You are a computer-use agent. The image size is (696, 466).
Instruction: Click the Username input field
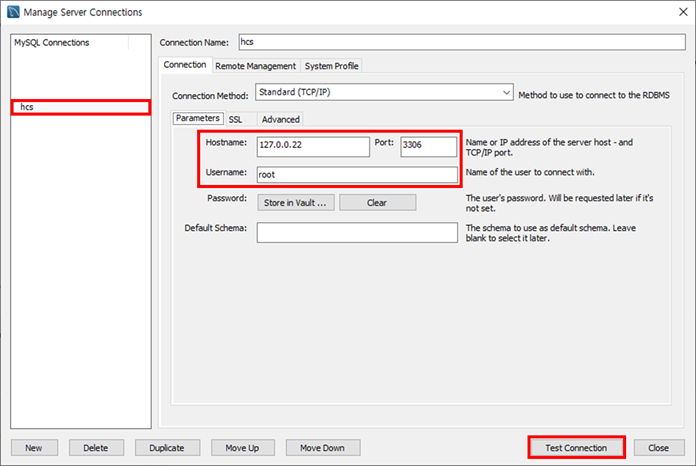coord(357,174)
